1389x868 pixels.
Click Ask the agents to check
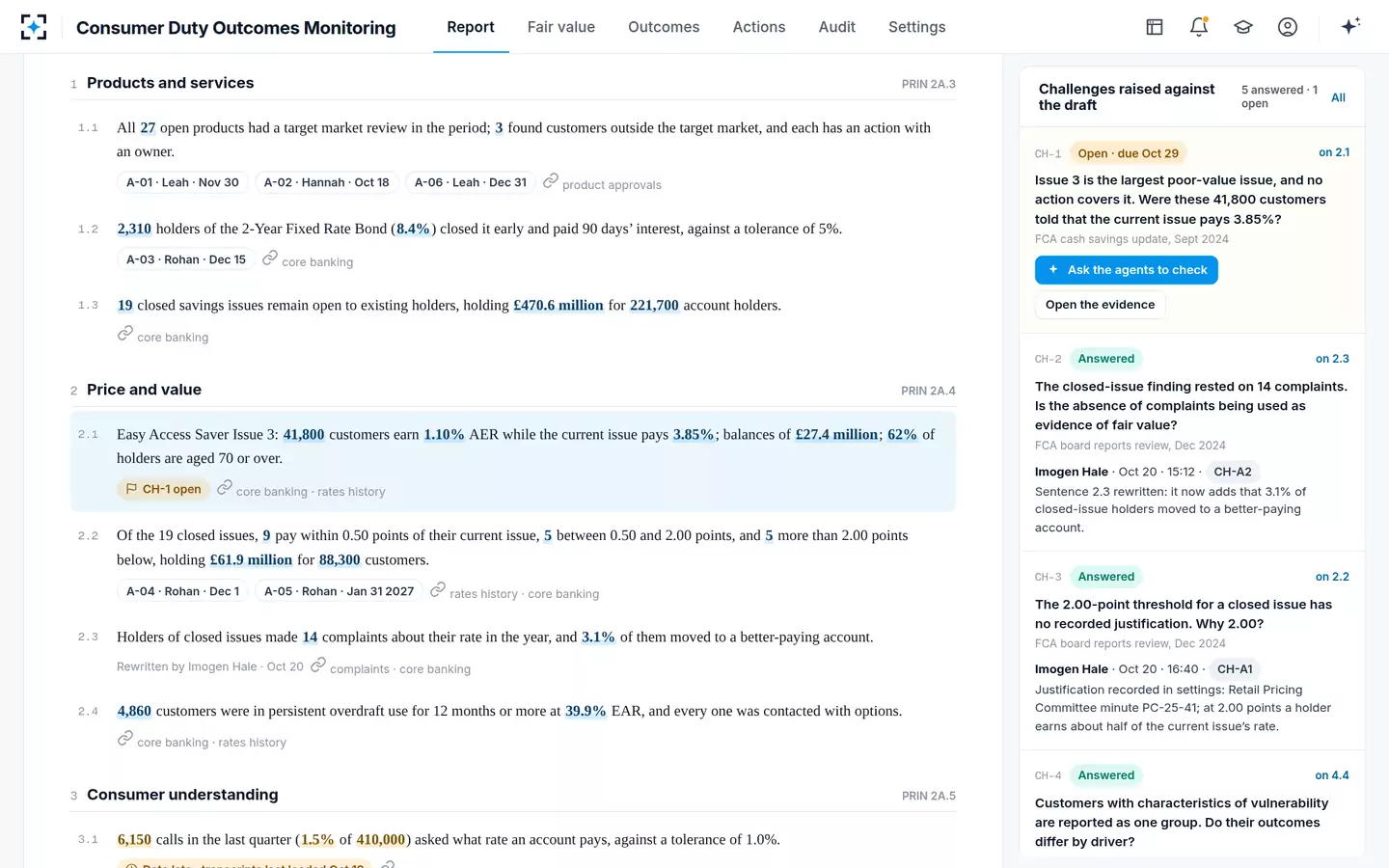coord(1127,270)
